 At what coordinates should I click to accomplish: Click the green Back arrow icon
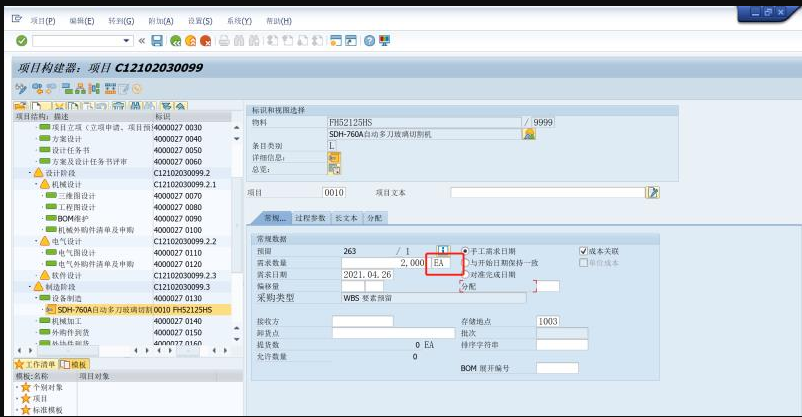[x=175, y=40]
